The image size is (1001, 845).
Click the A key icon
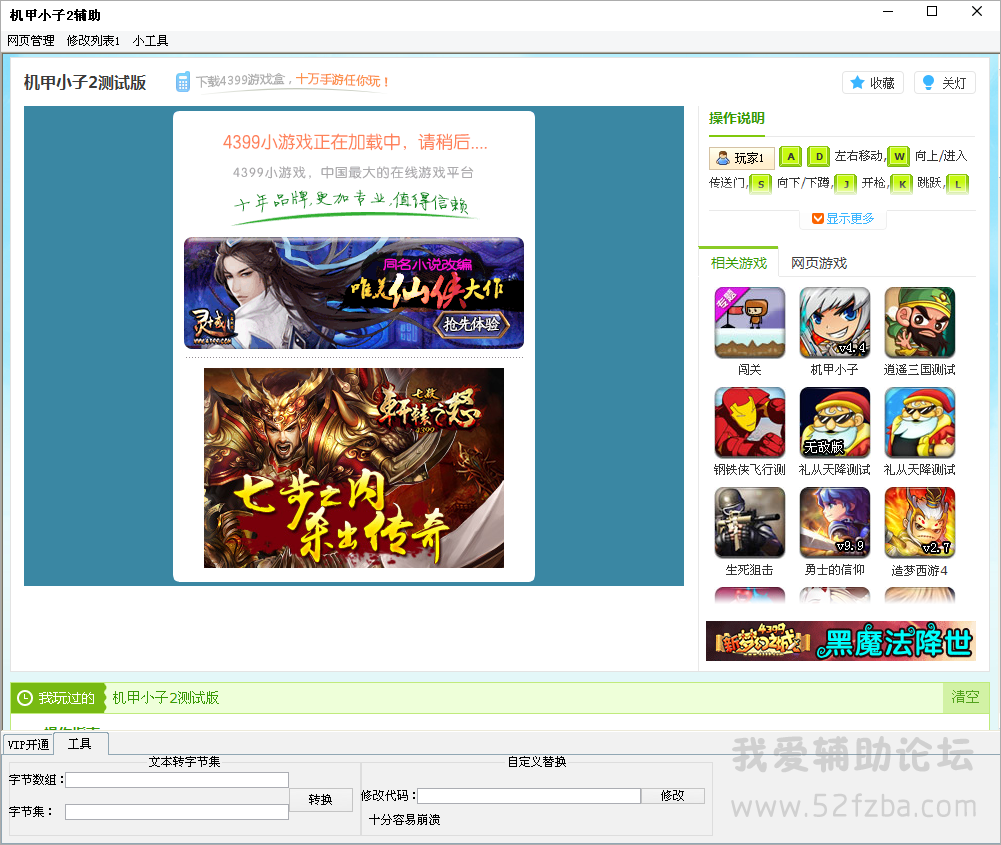pyautogui.click(x=790, y=156)
